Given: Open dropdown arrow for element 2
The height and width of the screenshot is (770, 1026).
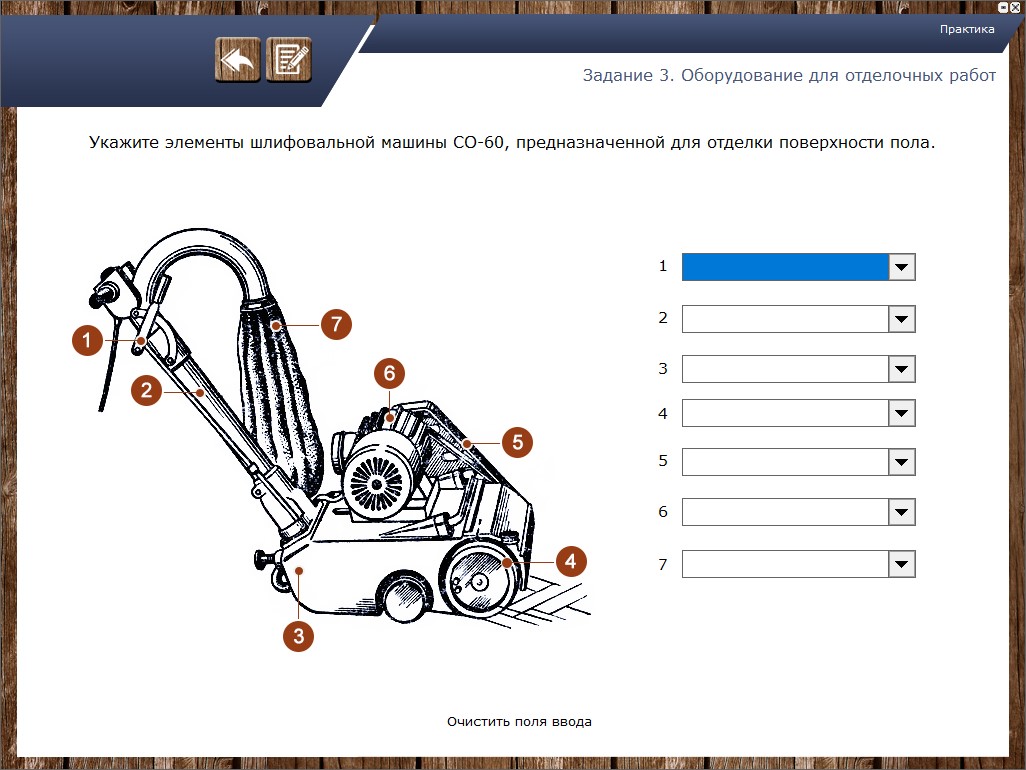Looking at the screenshot, I should pyautogui.click(x=901, y=319).
